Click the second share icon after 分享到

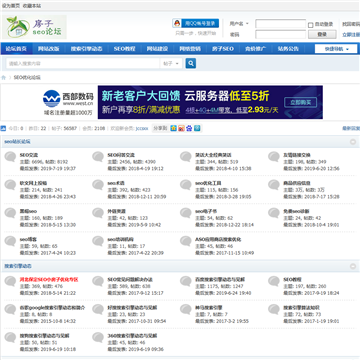[181, 128]
